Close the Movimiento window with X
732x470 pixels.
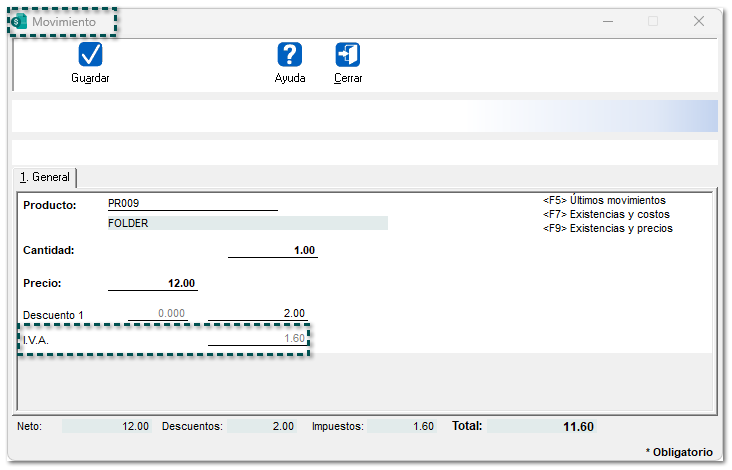pyautogui.click(x=698, y=21)
